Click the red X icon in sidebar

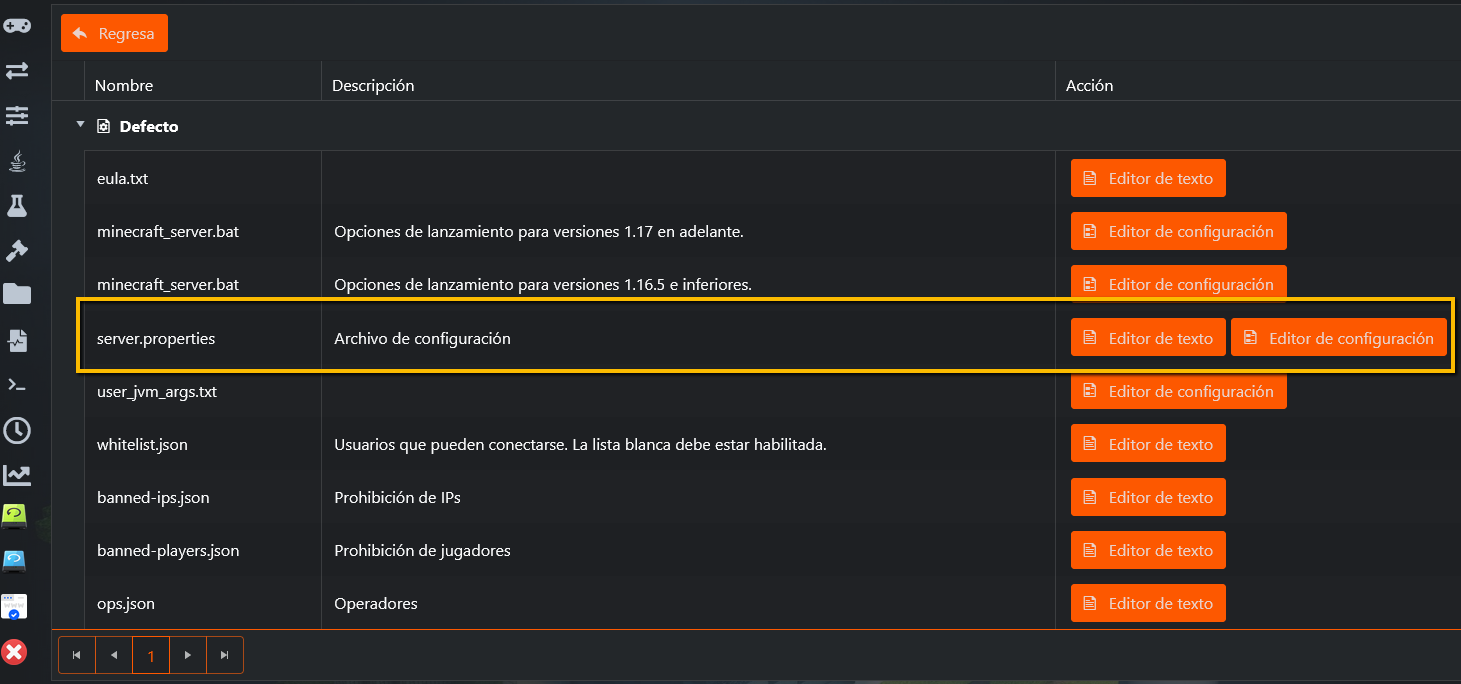(15, 653)
